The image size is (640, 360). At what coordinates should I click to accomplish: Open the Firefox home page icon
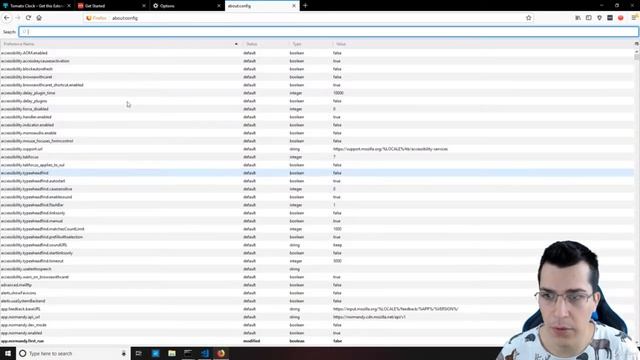39,18
